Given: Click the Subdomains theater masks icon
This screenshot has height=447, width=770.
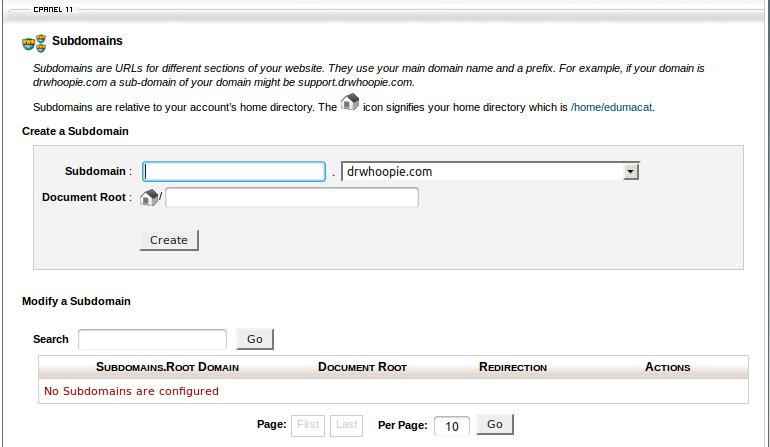Looking at the screenshot, I should 34,43.
